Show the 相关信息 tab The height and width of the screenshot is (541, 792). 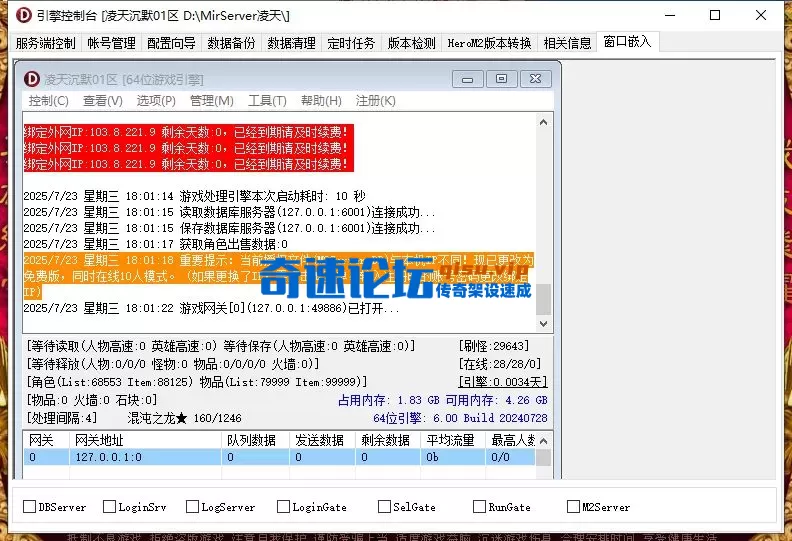[567, 43]
